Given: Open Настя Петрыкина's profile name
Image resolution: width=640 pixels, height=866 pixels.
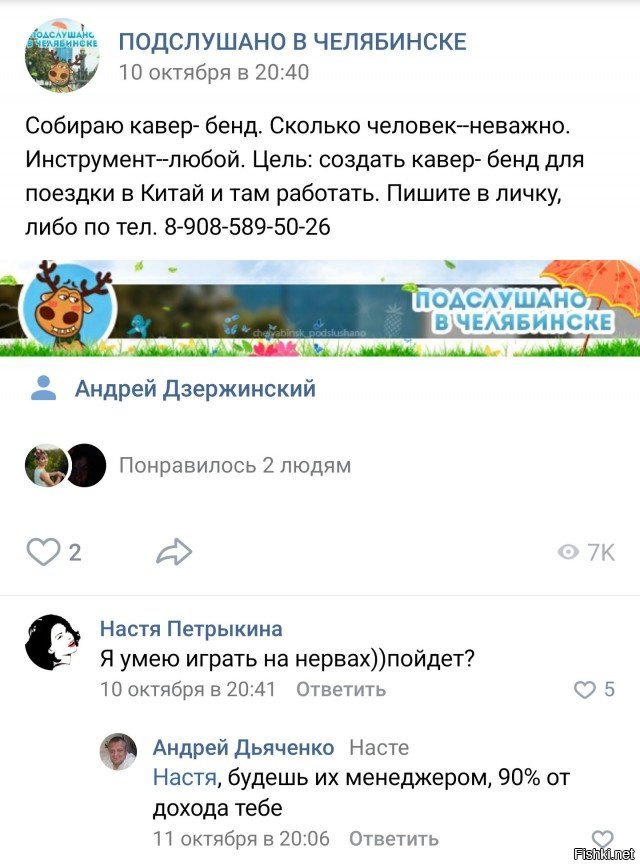Looking at the screenshot, I should (x=191, y=629).
